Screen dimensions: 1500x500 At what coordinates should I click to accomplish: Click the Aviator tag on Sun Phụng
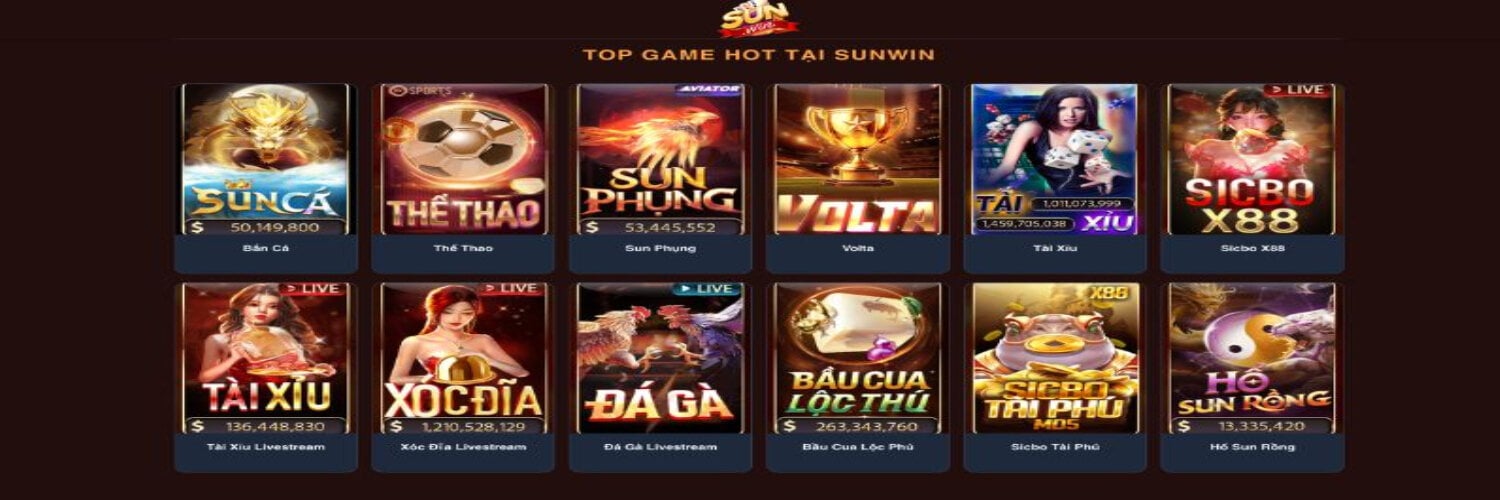point(709,89)
